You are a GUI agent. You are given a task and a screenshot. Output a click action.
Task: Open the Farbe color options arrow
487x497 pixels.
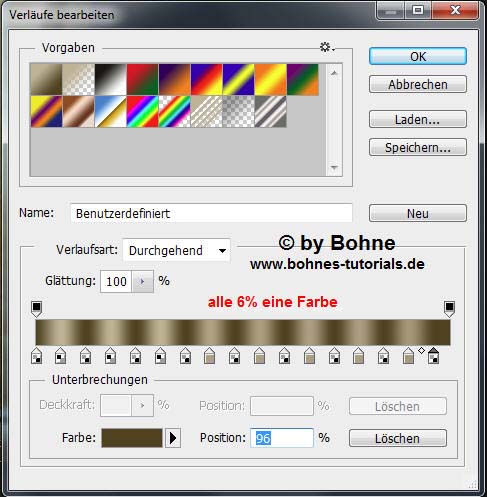[173, 438]
